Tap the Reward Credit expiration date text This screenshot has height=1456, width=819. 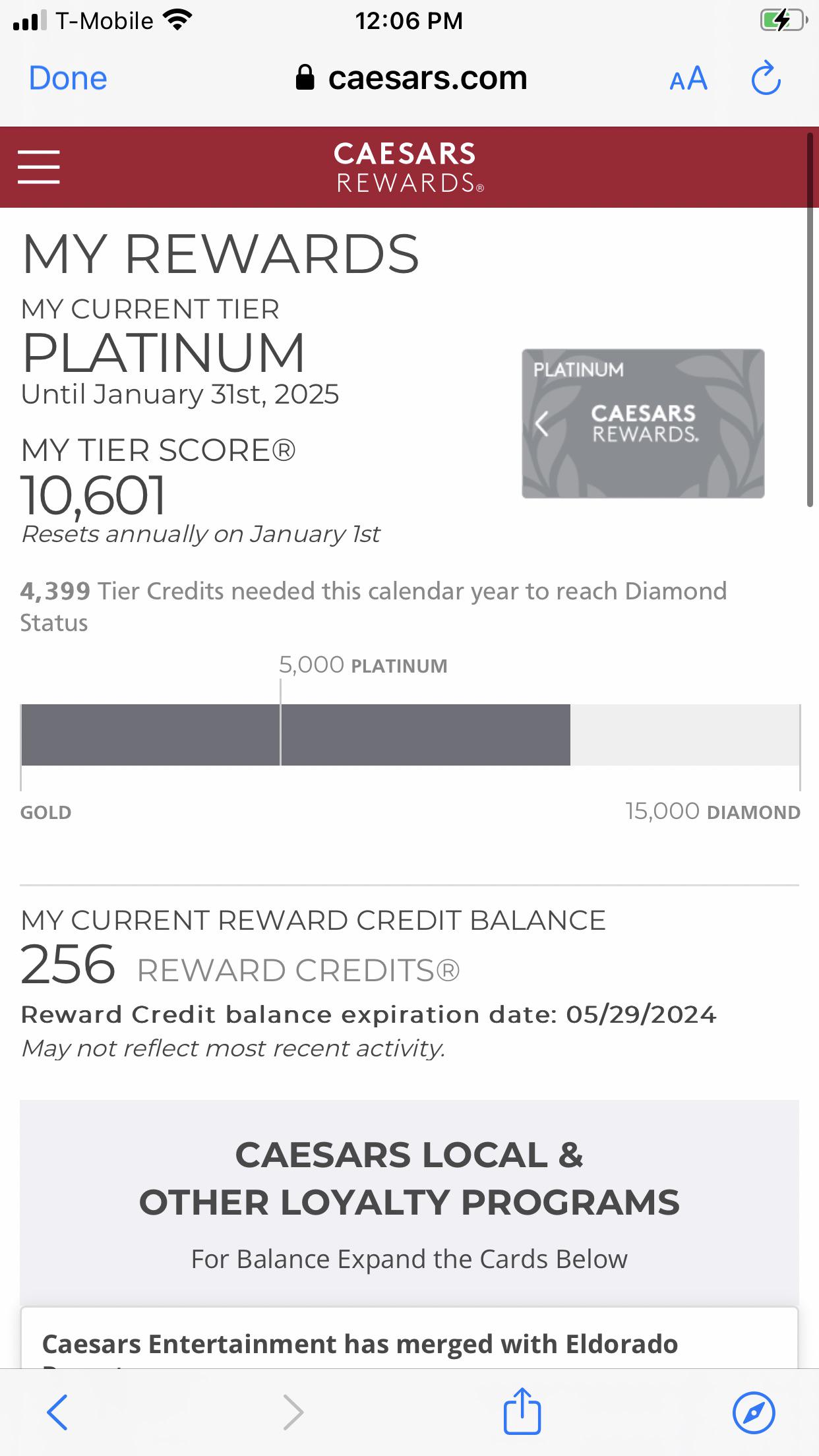tap(369, 1015)
